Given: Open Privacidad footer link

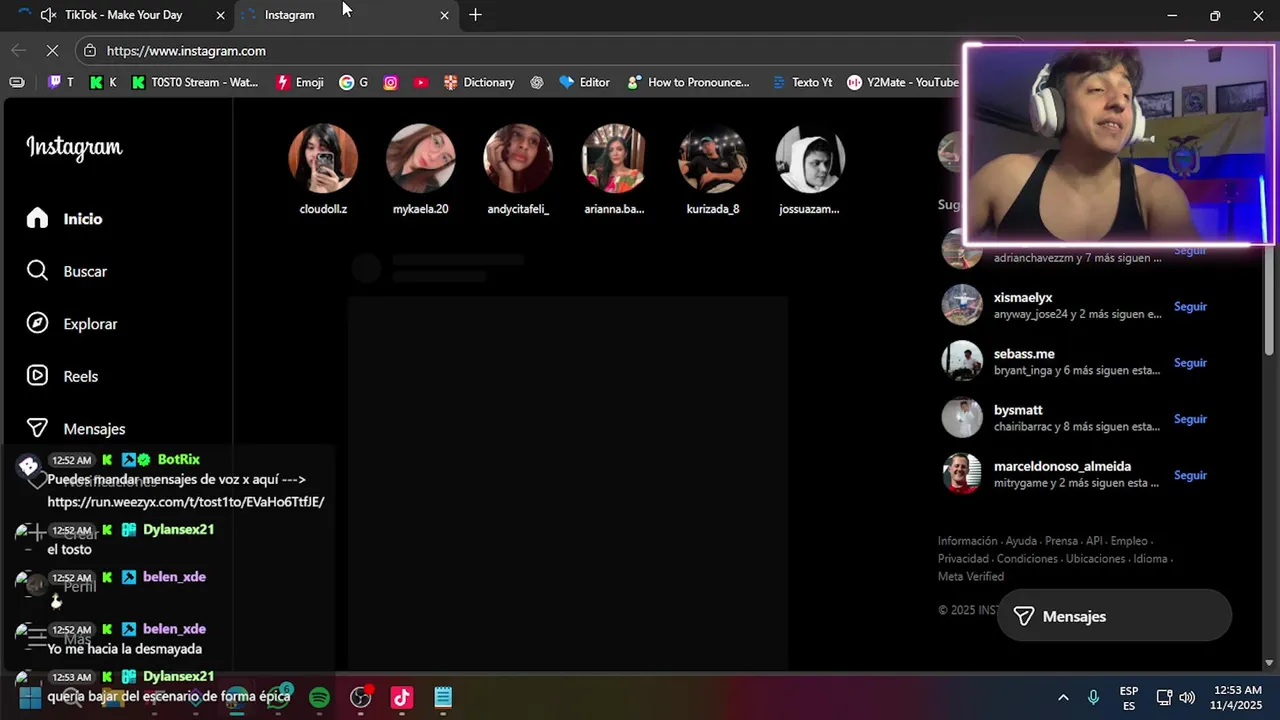Looking at the screenshot, I should [x=963, y=559].
